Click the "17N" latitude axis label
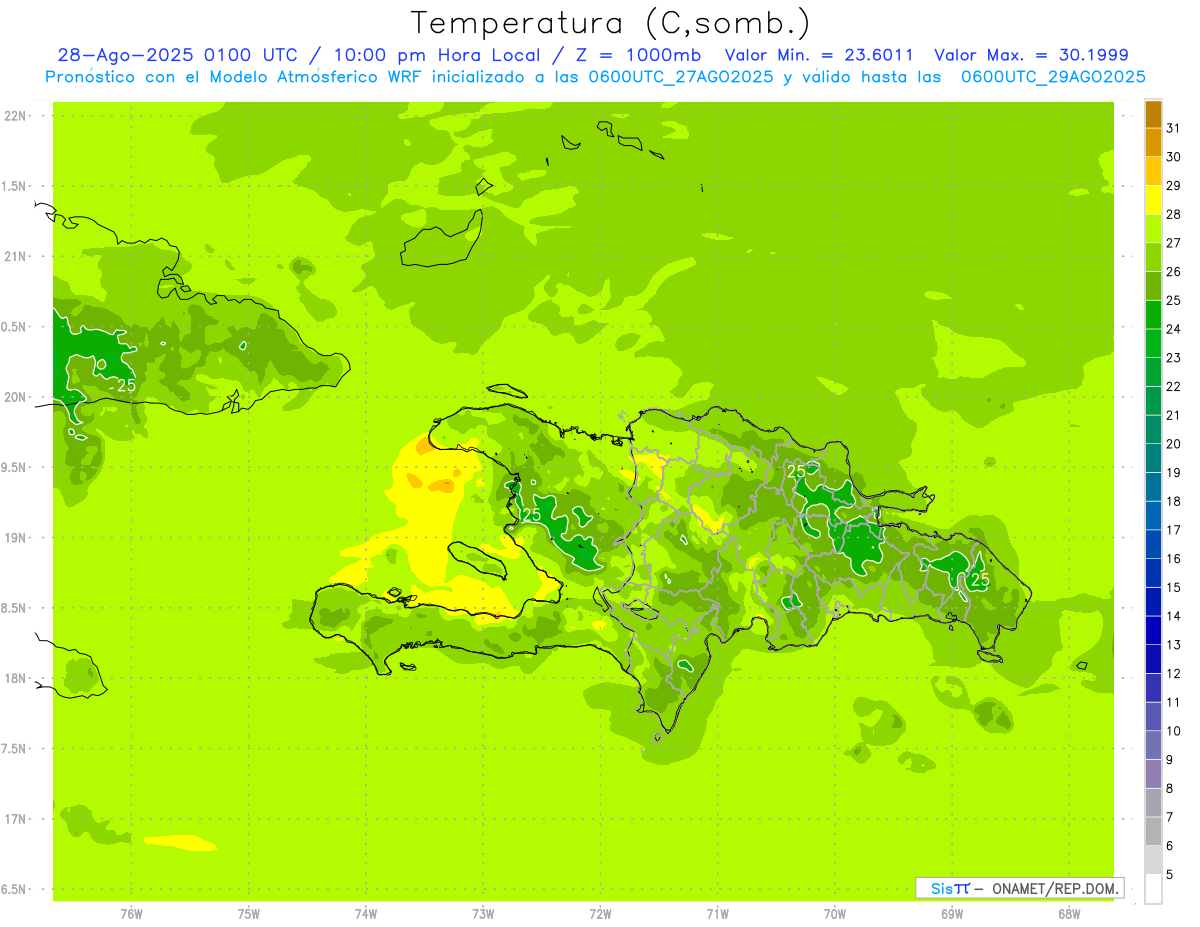Image resolution: width=1200 pixels, height=927 pixels. click(17, 819)
